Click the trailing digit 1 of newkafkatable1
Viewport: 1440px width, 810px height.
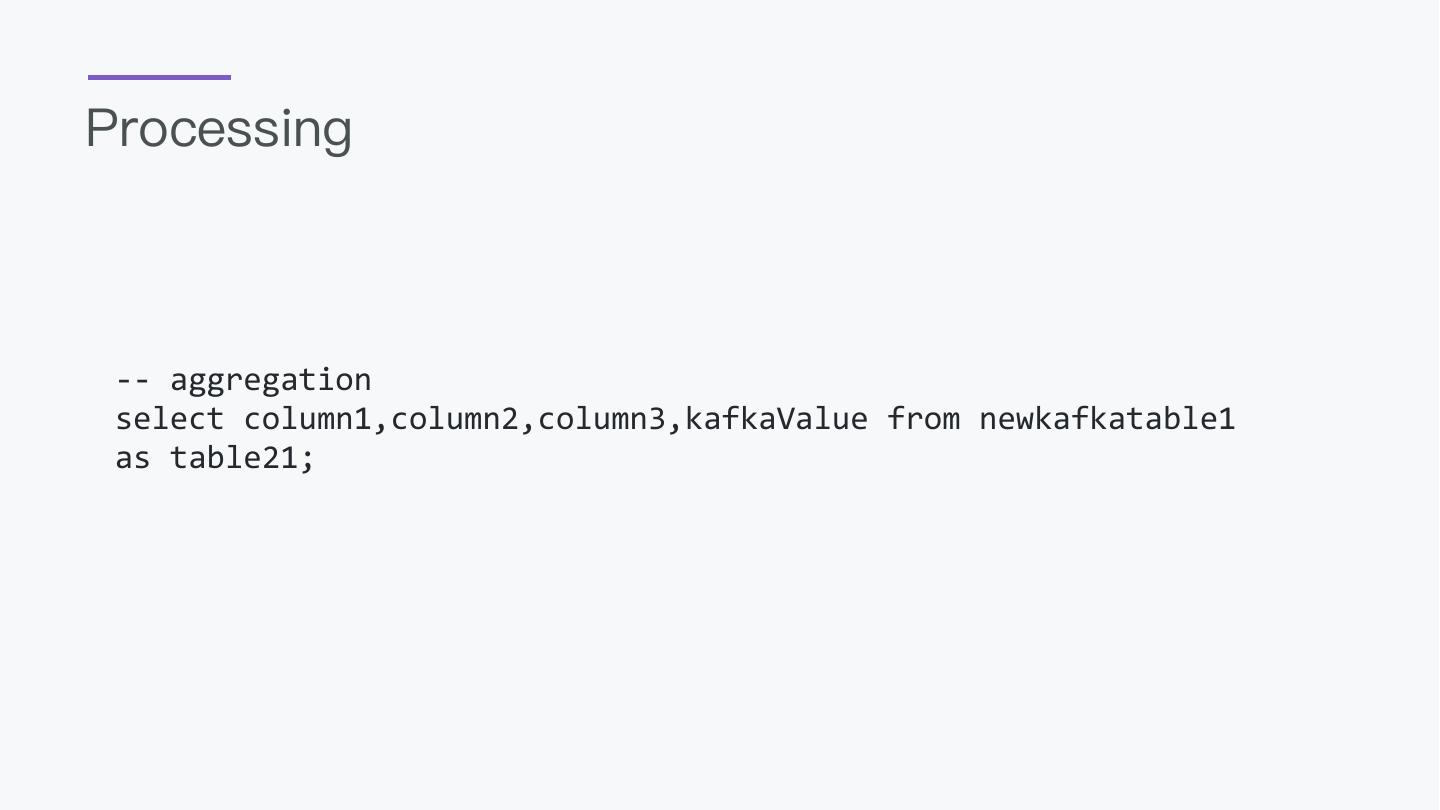[1226, 419]
